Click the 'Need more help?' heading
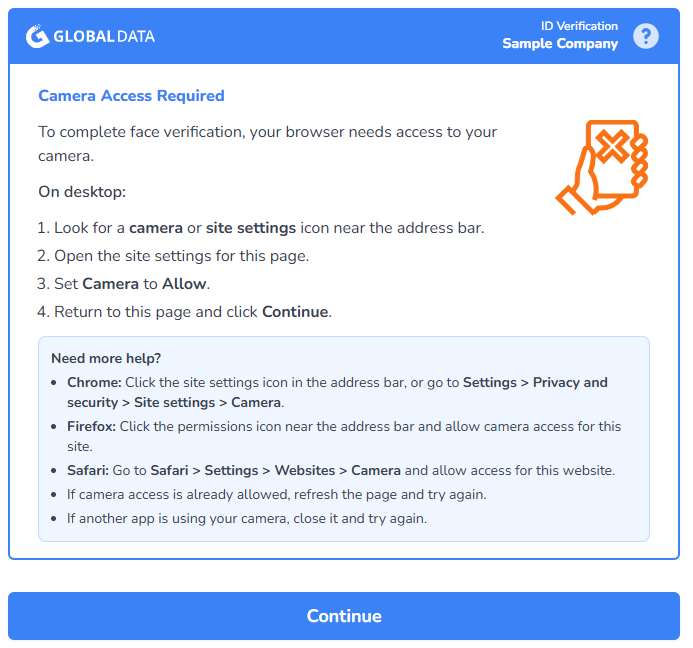 tap(106, 358)
